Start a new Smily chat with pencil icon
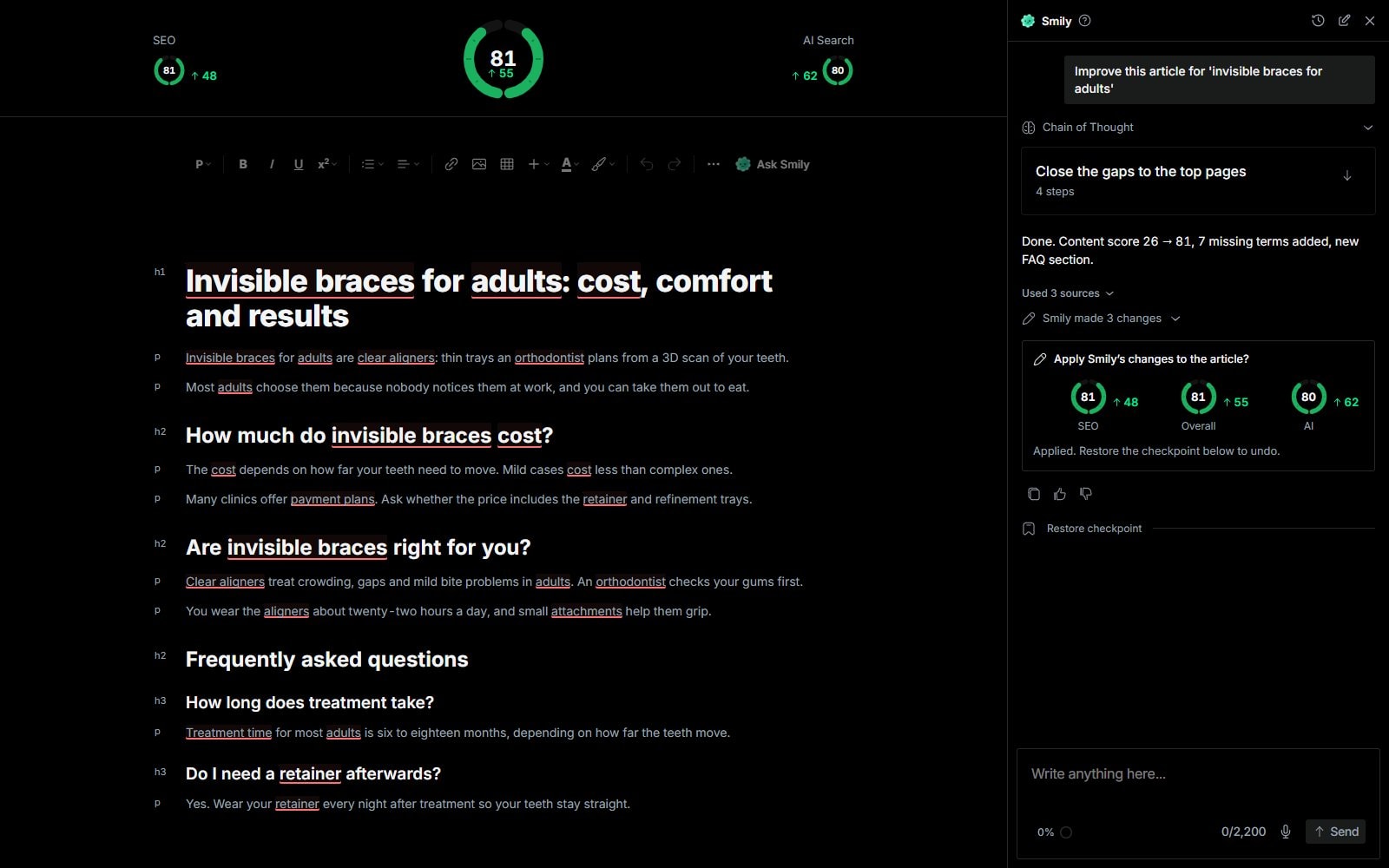This screenshot has height=868, width=1389. click(1344, 21)
